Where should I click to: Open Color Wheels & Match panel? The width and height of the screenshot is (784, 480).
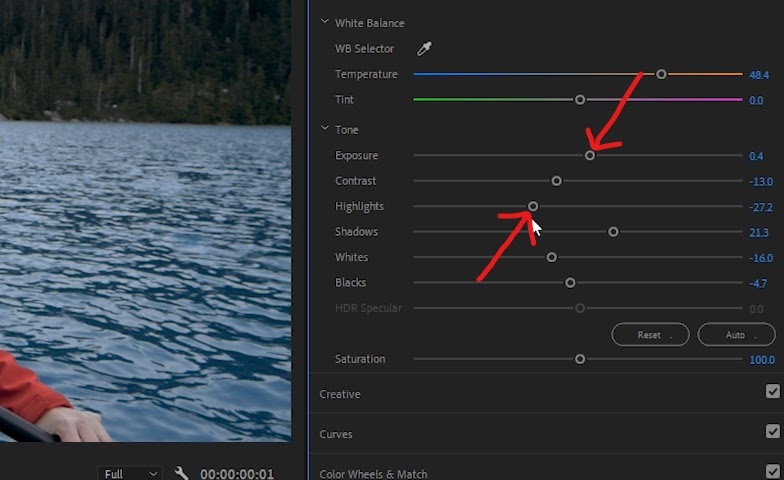(373, 474)
